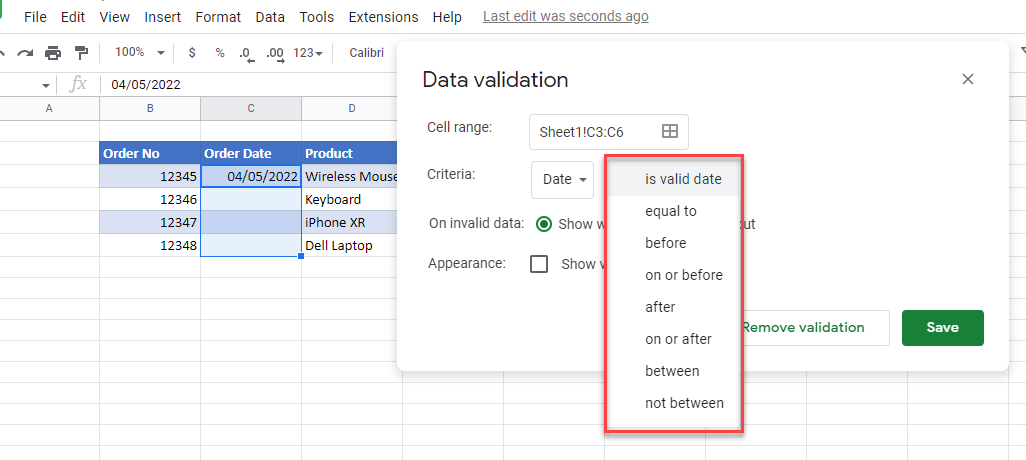1026x460 pixels.
Task: Click the redo arrow icon
Action: click(25, 52)
